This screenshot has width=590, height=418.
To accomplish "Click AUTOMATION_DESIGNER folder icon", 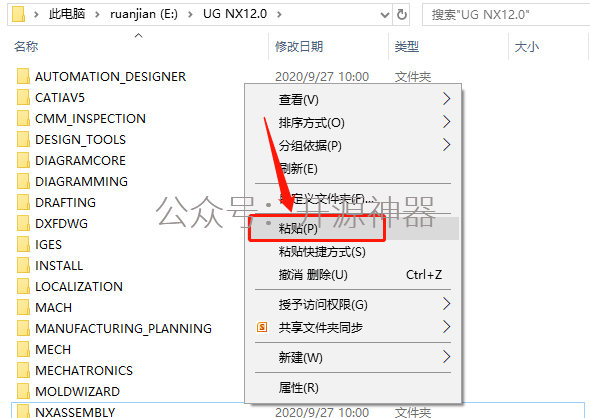I will (x=23, y=76).
